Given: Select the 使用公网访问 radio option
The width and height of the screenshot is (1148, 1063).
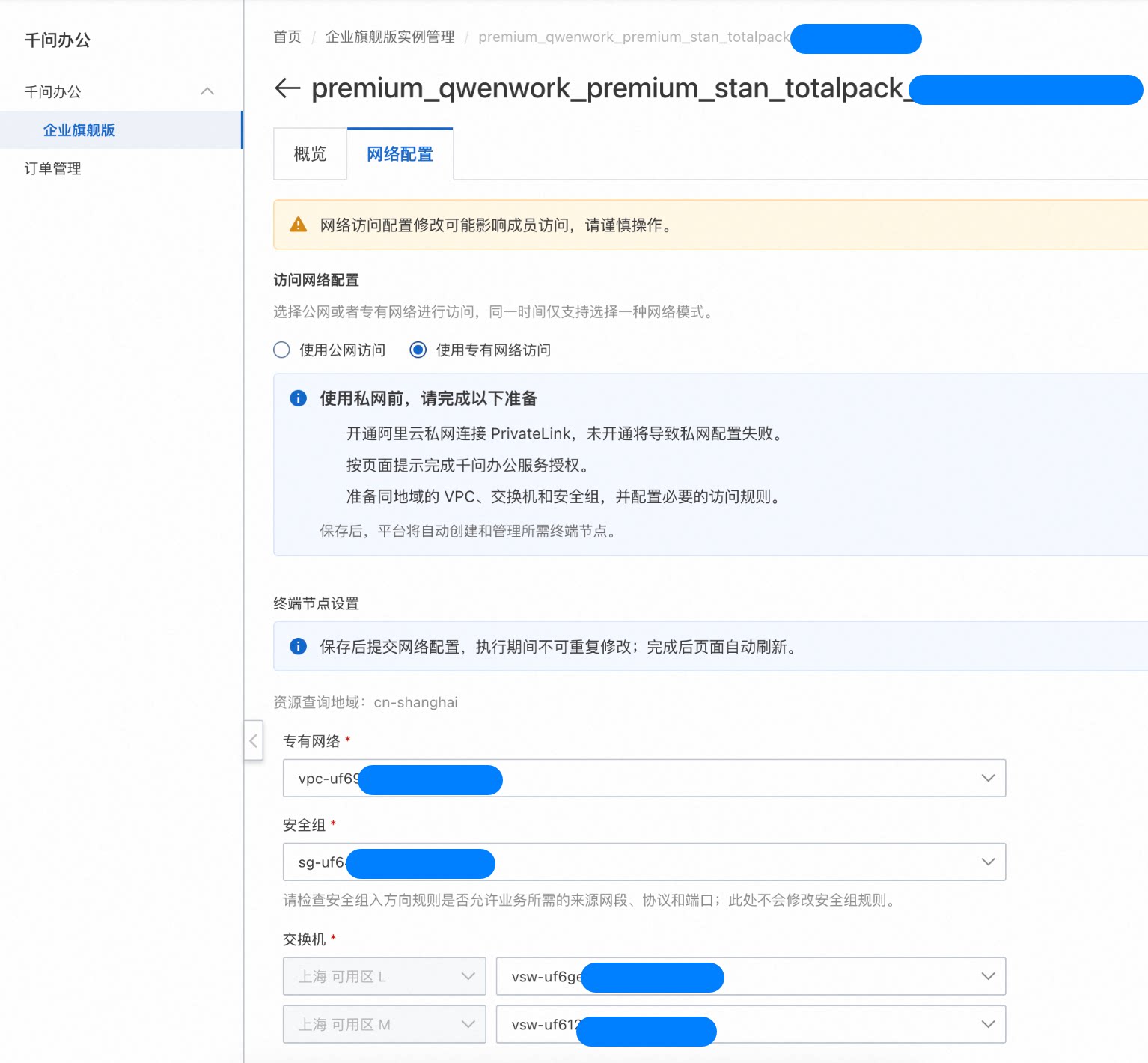Looking at the screenshot, I should 281,350.
